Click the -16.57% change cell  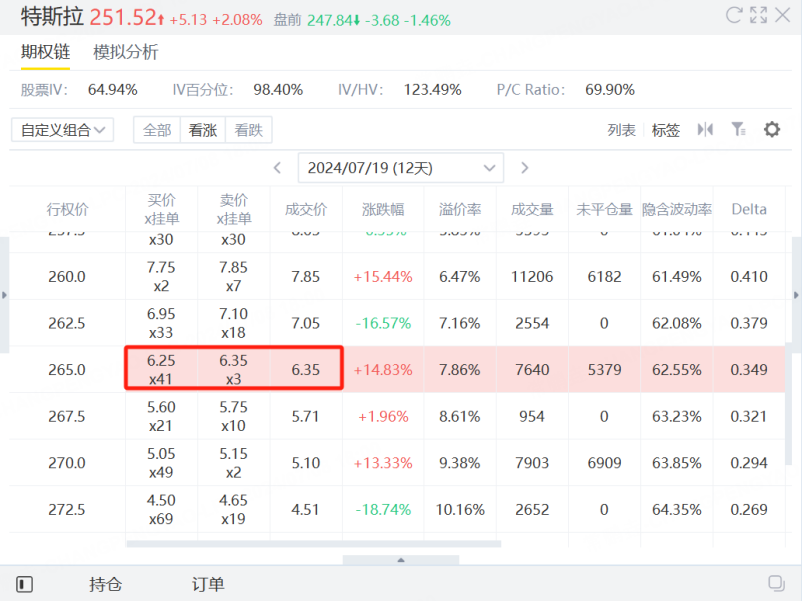pyautogui.click(x=383, y=323)
